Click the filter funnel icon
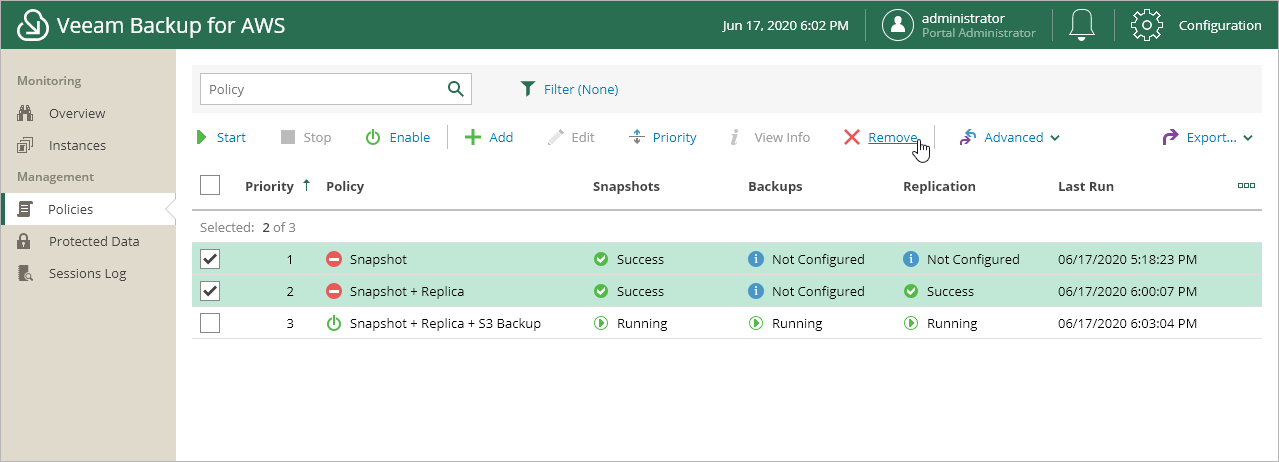The image size is (1279, 462). coord(528,89)
